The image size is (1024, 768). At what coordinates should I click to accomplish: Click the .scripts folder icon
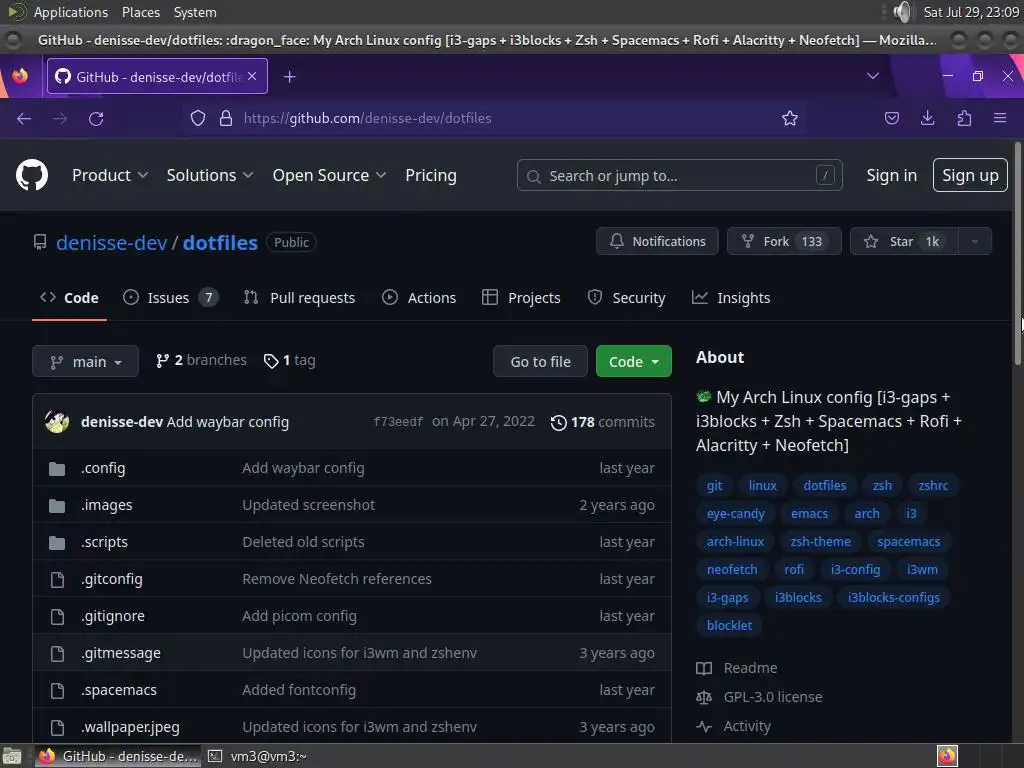point(57,542)
